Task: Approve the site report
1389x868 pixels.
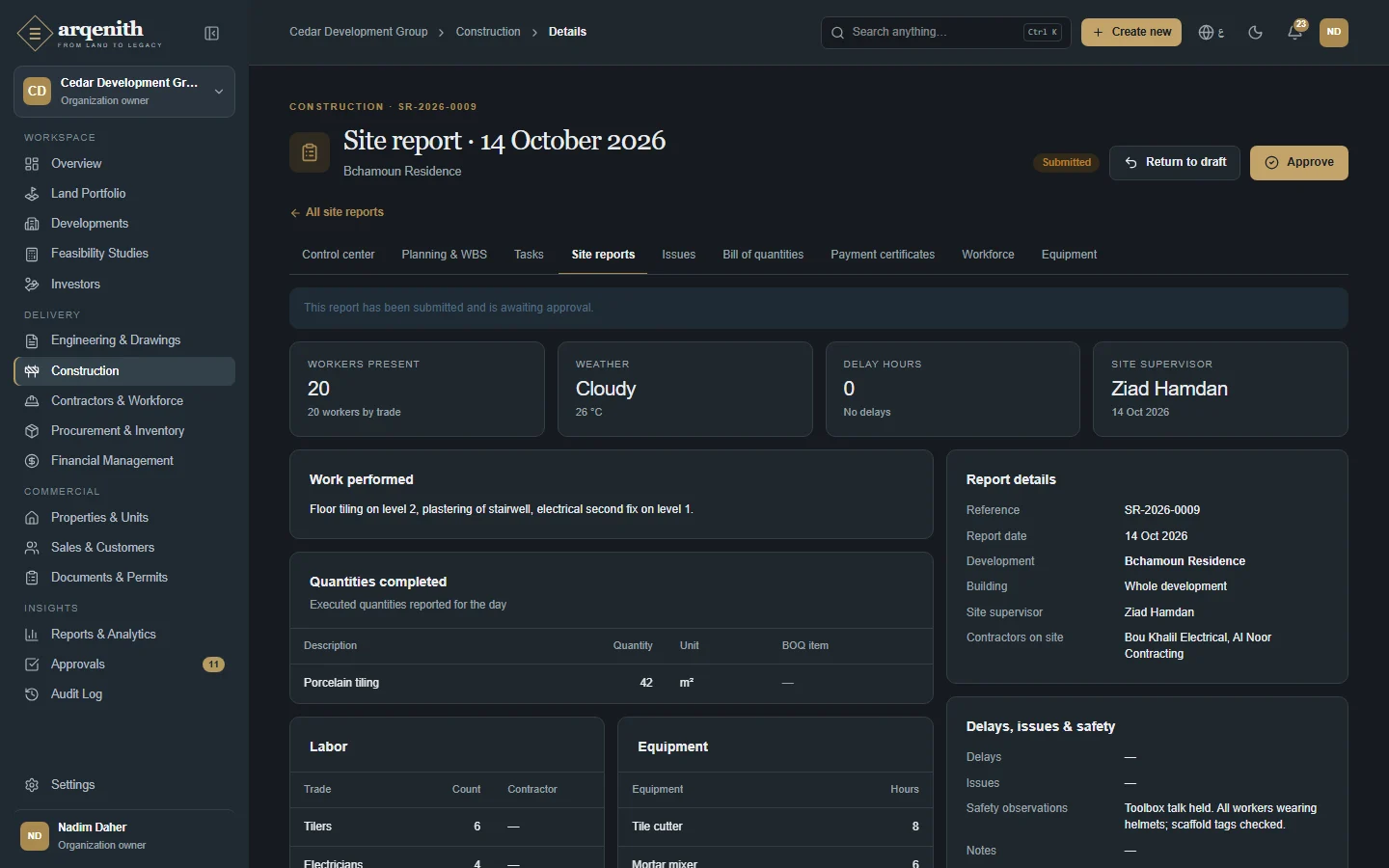Action: pos(1299,163)
